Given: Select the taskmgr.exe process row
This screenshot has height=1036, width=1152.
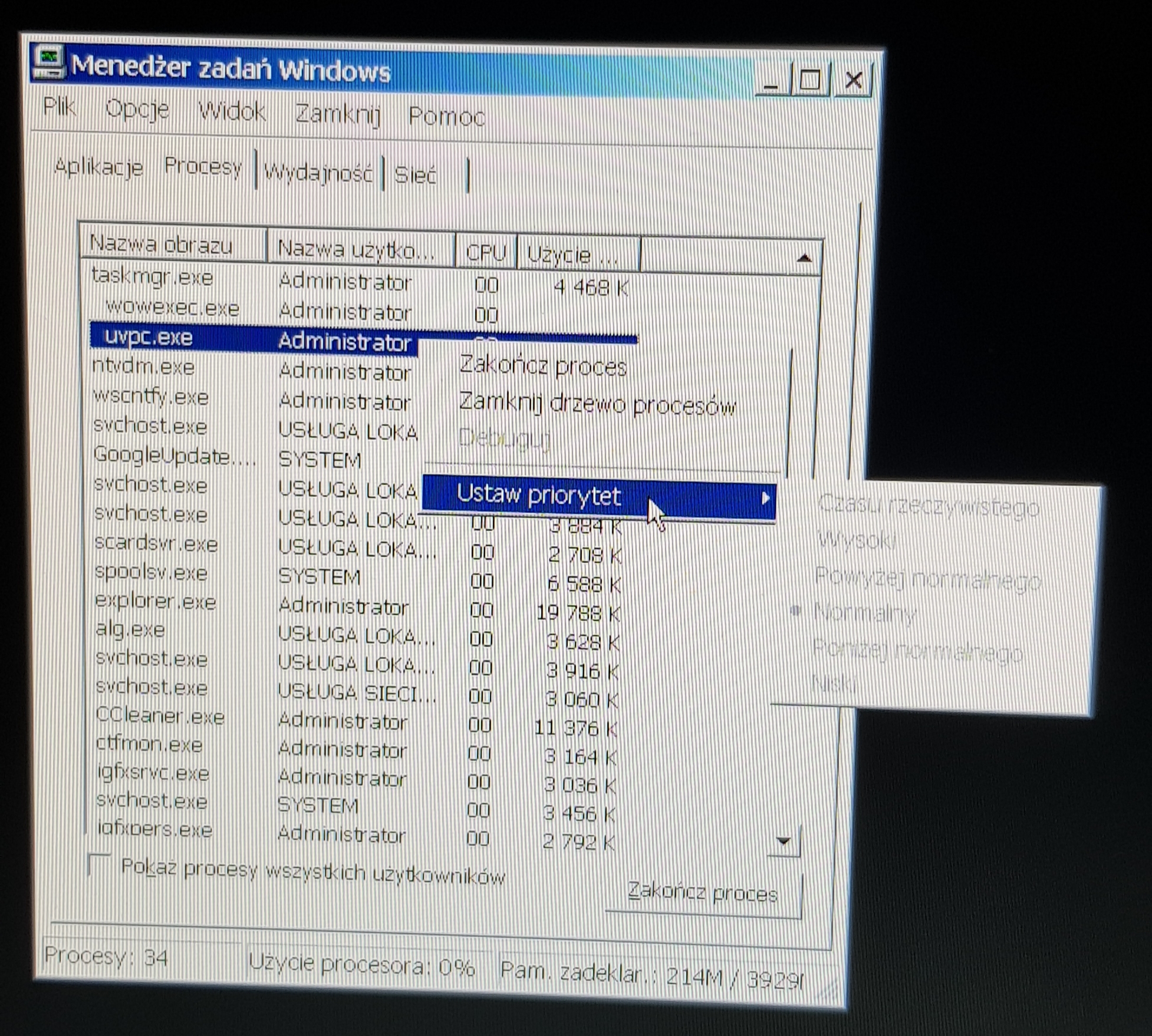Looking at the screenshot, I should click(x=360, y=282).
